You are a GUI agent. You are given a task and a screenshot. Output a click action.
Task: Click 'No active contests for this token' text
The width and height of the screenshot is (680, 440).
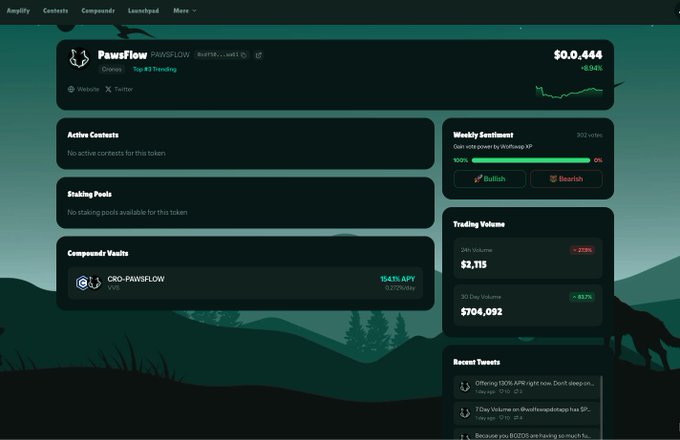pyautogui.click(x=116, y=153)
